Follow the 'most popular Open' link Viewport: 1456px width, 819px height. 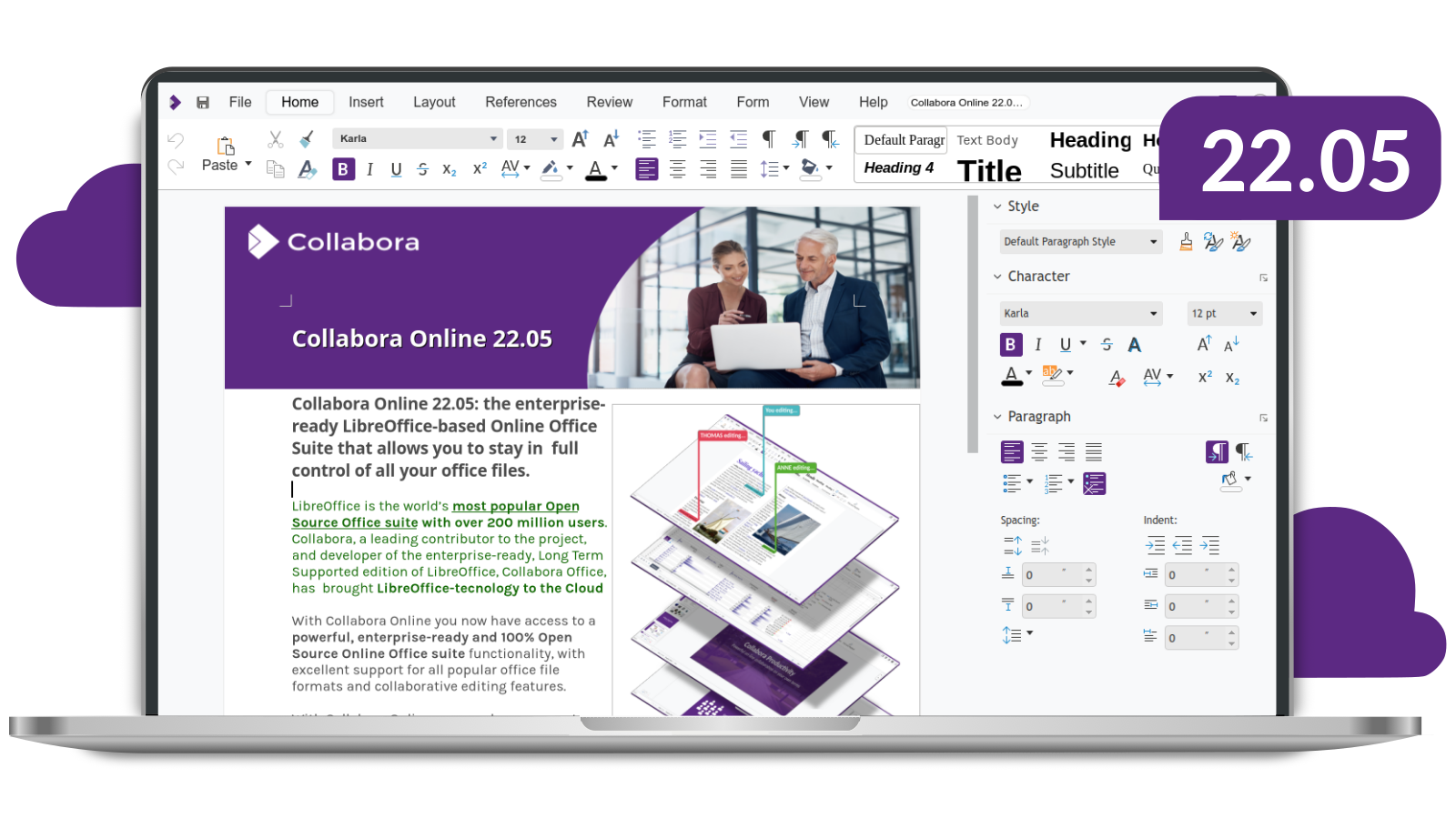515,506
